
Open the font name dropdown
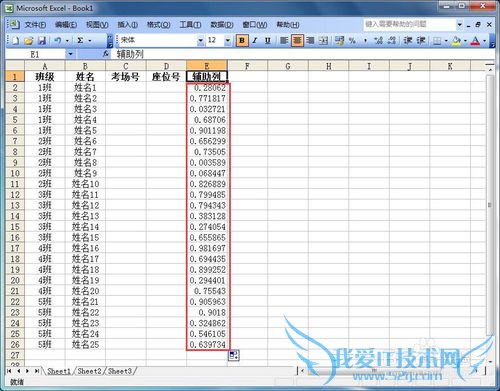(x=200, y=41)
